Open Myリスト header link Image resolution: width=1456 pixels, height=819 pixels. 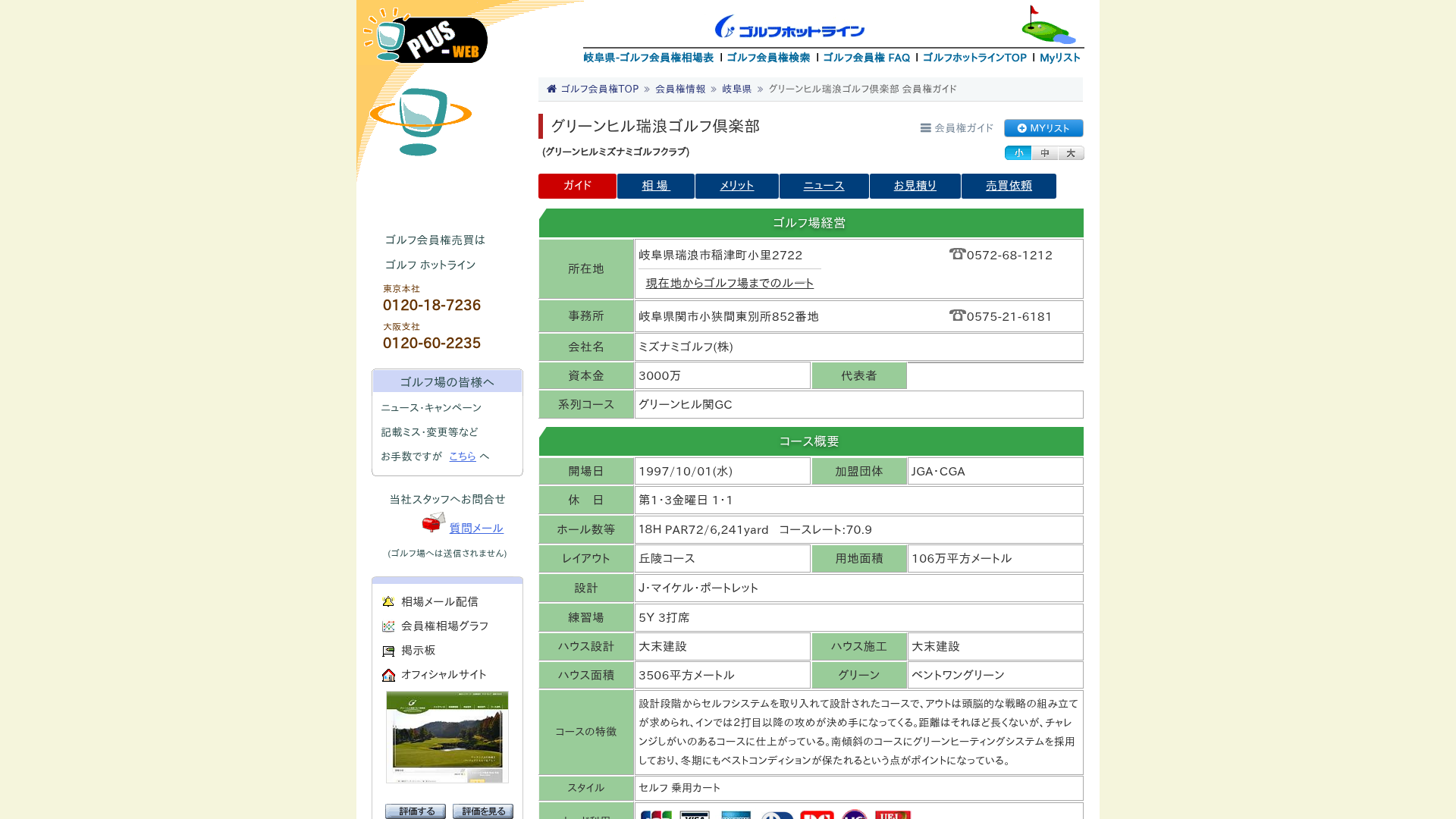click(1060, 58)
